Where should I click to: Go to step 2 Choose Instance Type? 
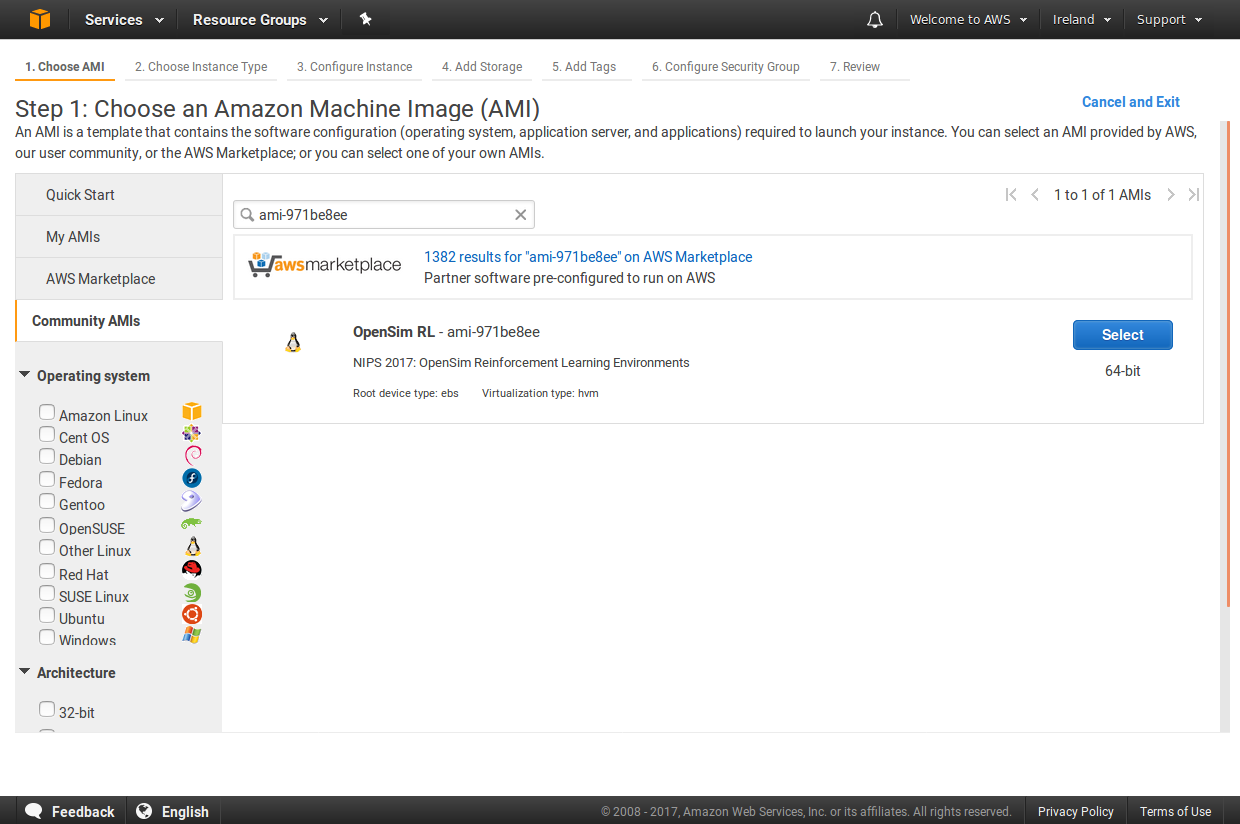(x=201, y=67)
